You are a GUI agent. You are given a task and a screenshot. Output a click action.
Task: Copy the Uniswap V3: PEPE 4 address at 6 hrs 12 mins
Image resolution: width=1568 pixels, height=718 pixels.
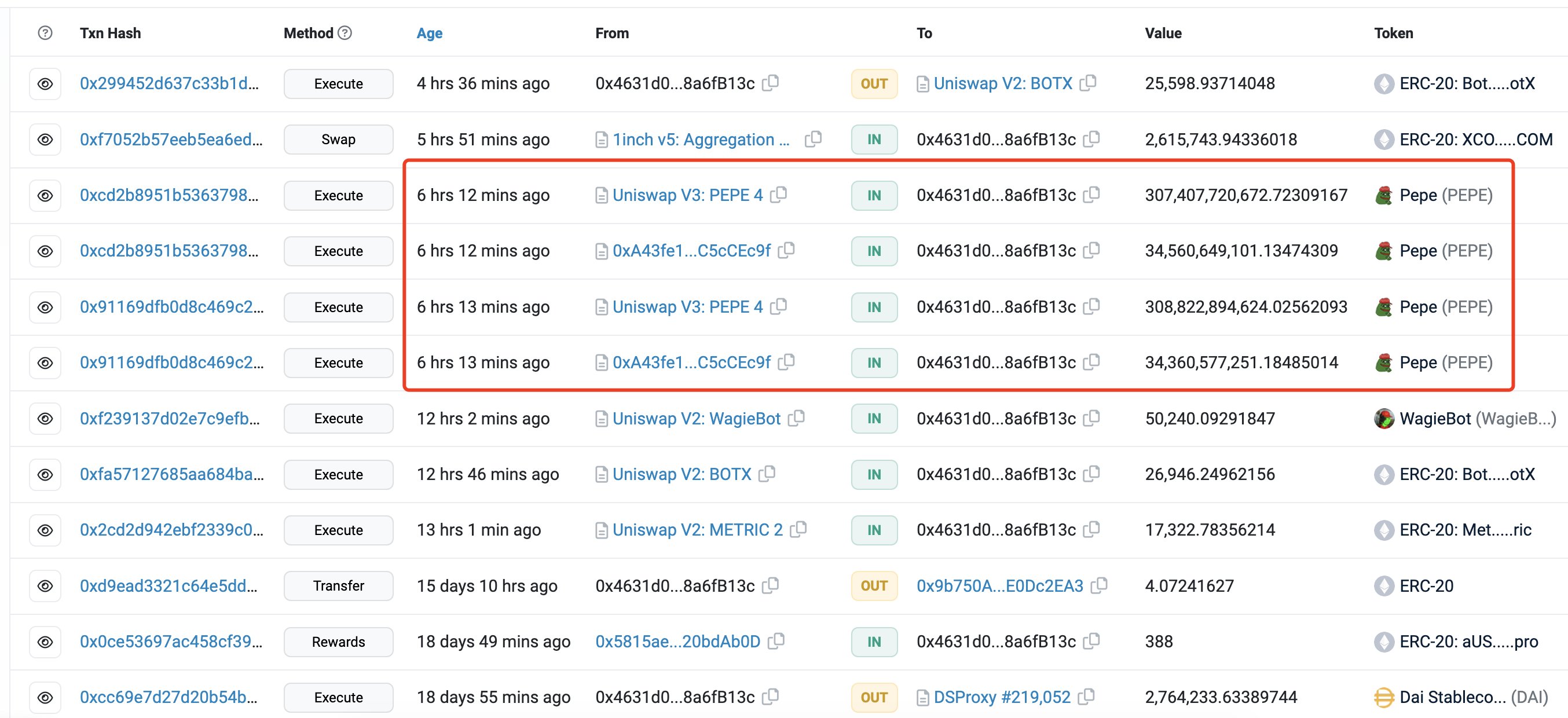coord(779,195)
